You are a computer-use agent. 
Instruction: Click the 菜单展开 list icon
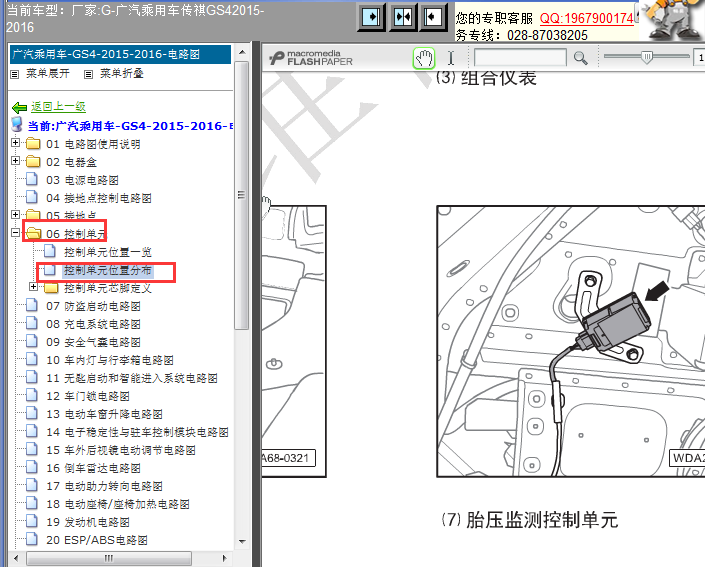pos(15,74)
